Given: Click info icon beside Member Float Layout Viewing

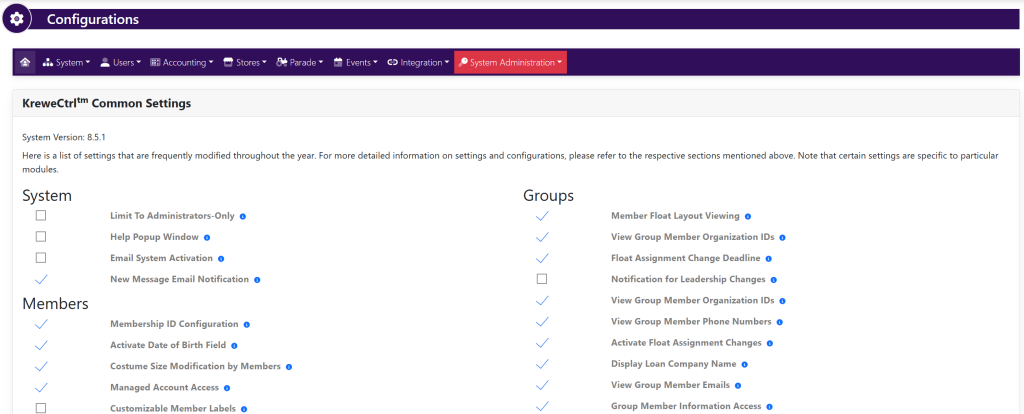Looking at the screenshot, I should tap(748, 216).
